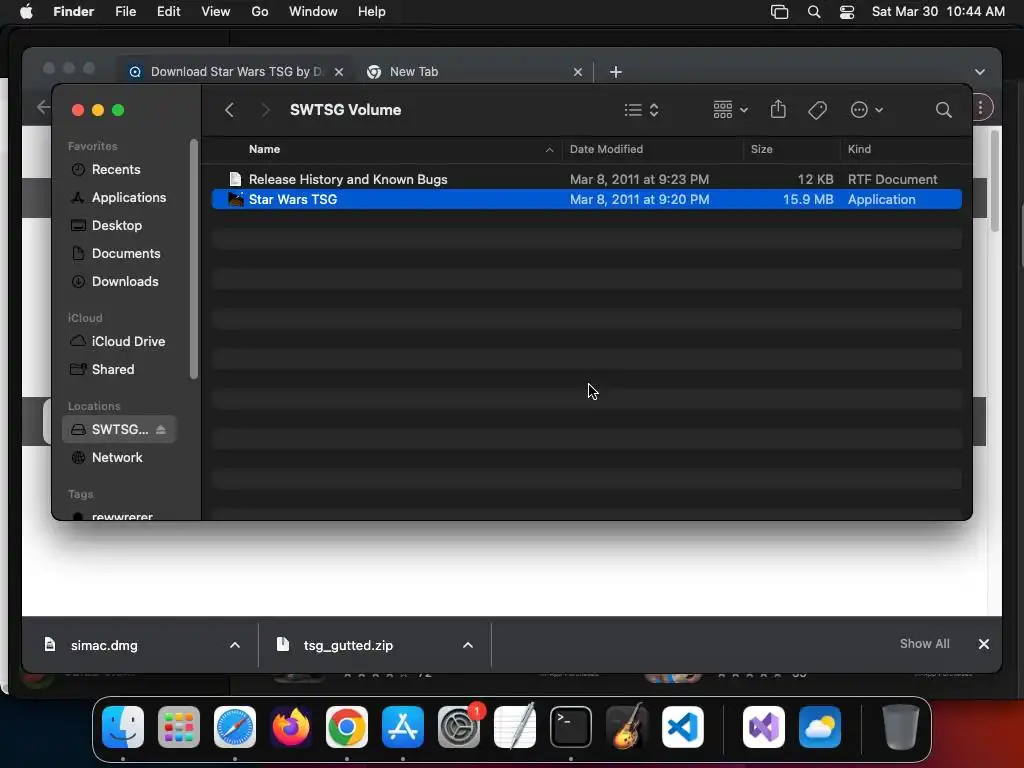Viewport: 1024px width, 768px height.
Task: Eject the SWTSG volume
Action: pyautogui.click(x=161, y=430)
